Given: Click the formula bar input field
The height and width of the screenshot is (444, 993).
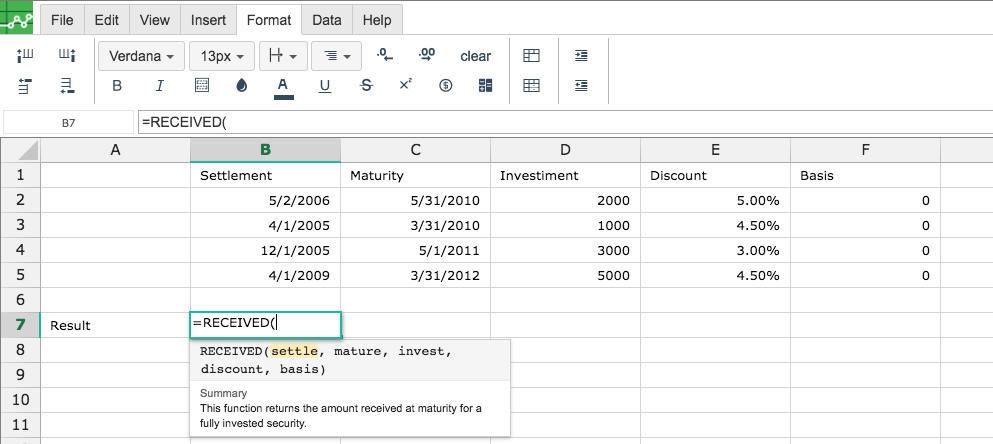Looking at the screenshot, I should click(x=566, y=122).
